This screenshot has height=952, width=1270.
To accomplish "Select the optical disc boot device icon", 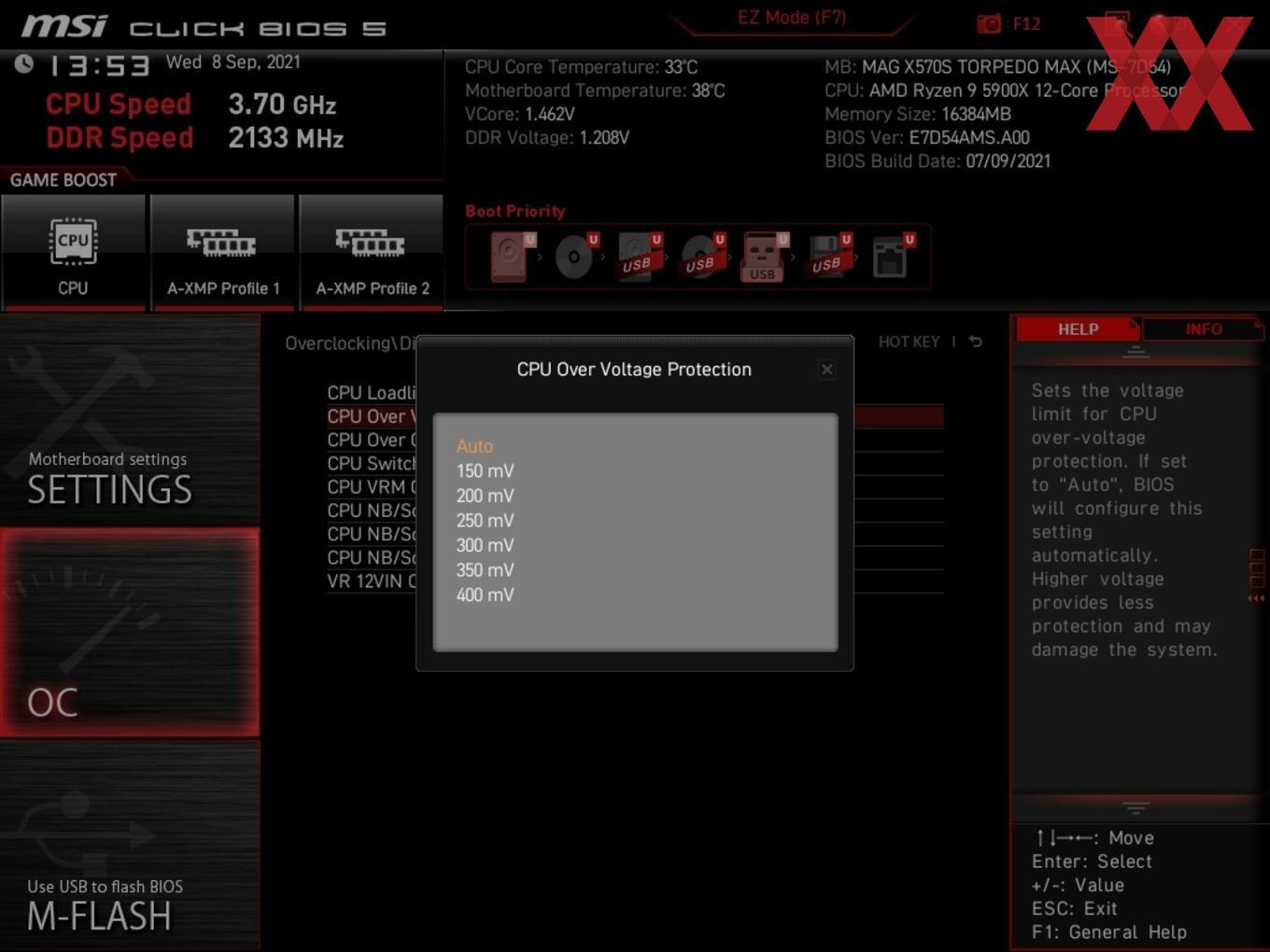I will point(576,256).
